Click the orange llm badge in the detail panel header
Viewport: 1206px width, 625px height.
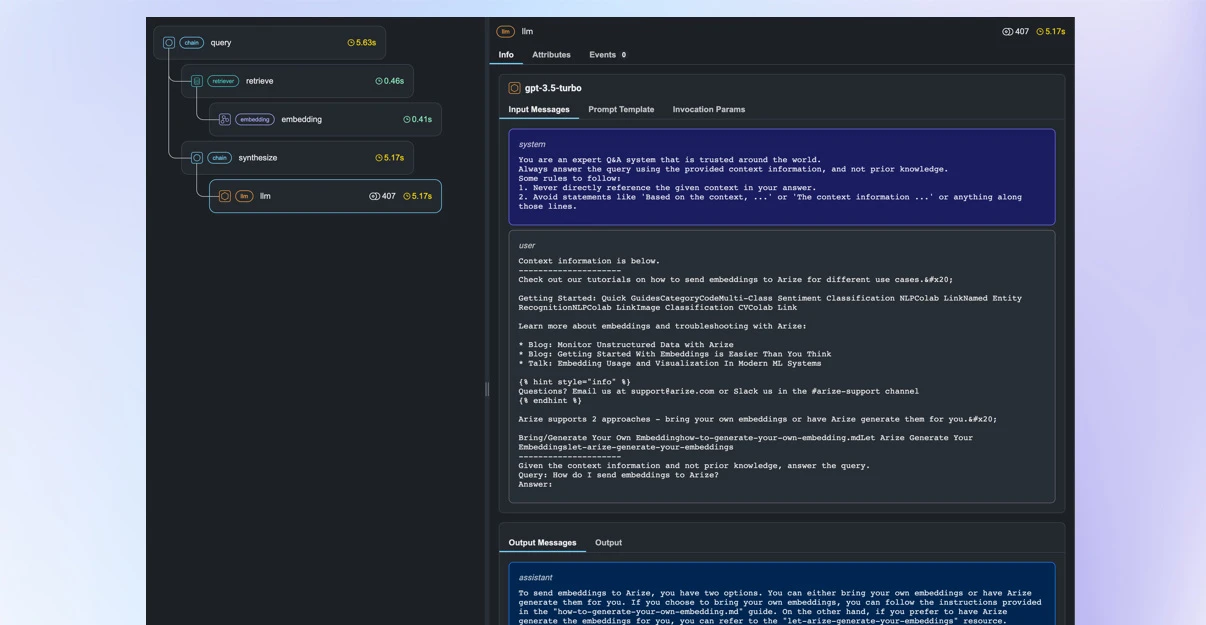coord(505,30)
